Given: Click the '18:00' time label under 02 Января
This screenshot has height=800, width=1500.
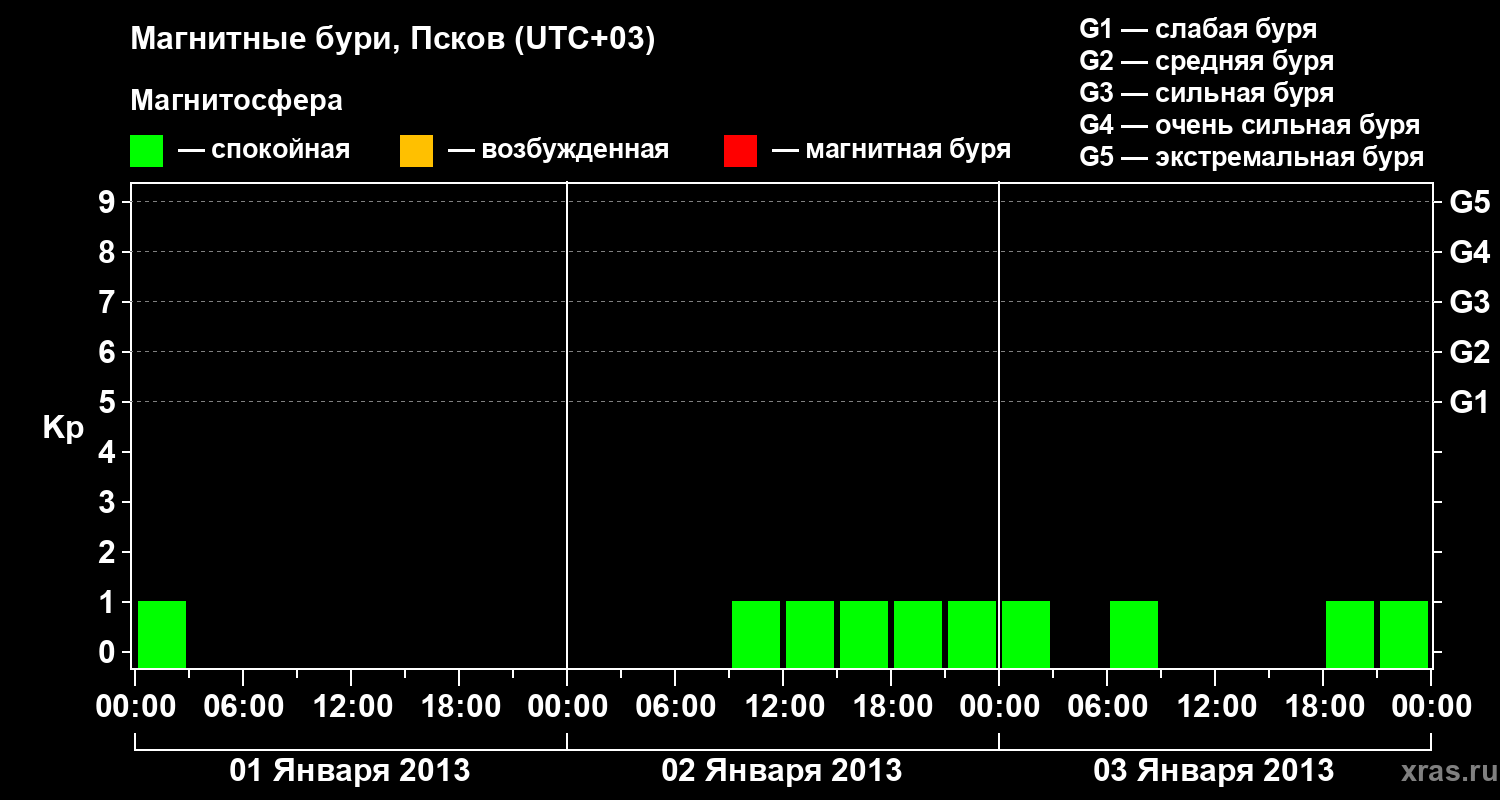Looking at the screenshot, I should click(x=891, y=707).
